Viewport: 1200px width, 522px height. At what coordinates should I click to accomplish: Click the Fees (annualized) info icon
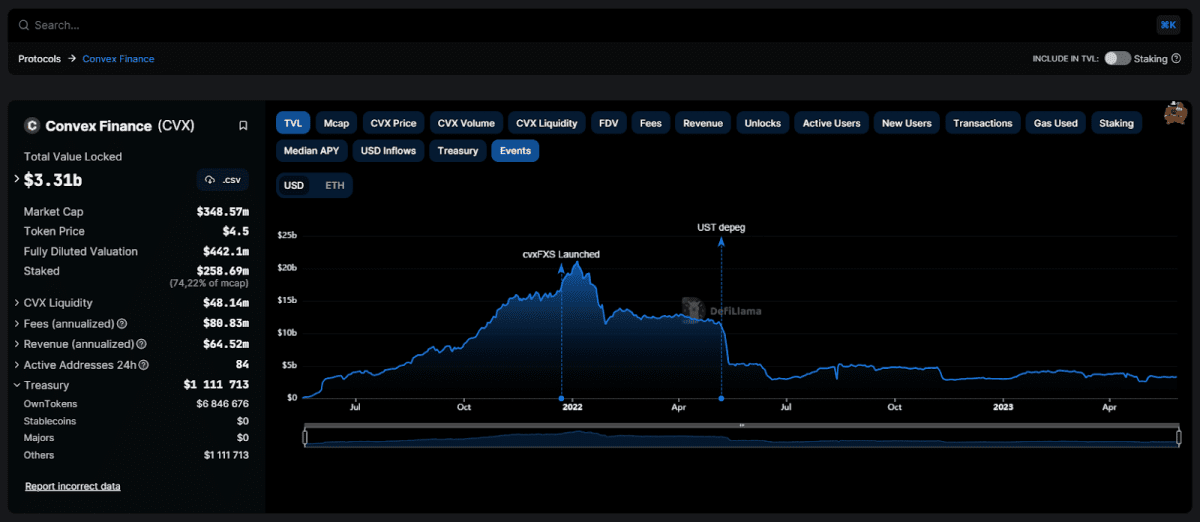[x=122, y=324]
